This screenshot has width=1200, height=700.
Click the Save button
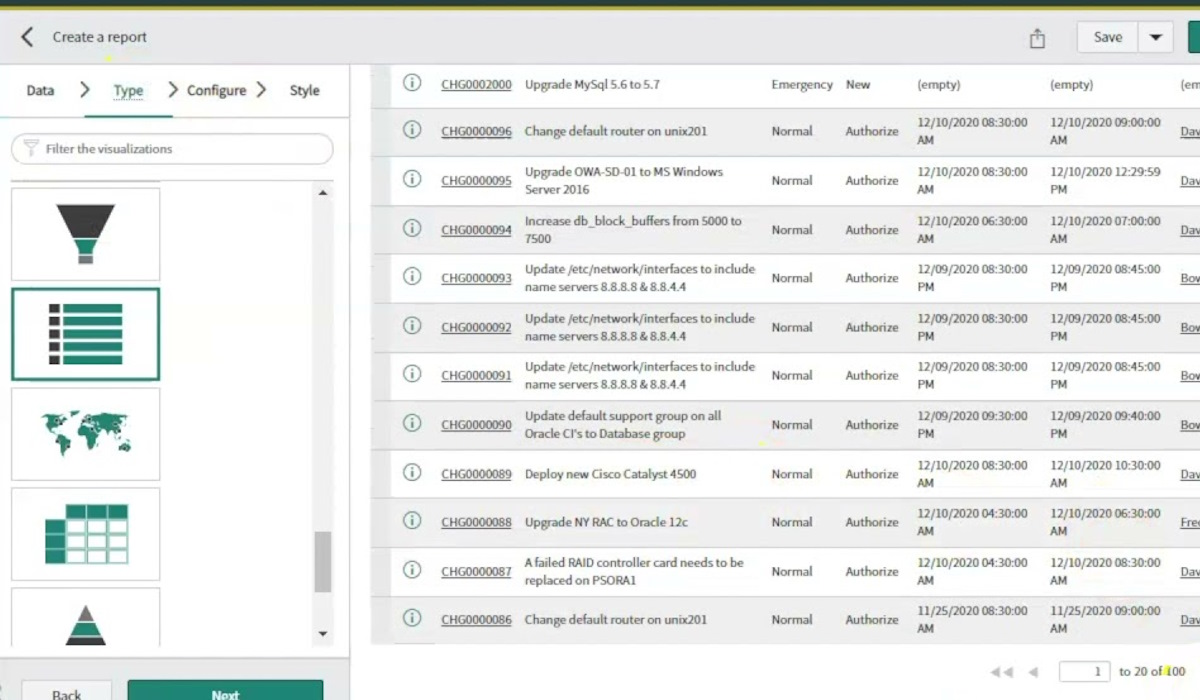click(x=1107, y=37)
